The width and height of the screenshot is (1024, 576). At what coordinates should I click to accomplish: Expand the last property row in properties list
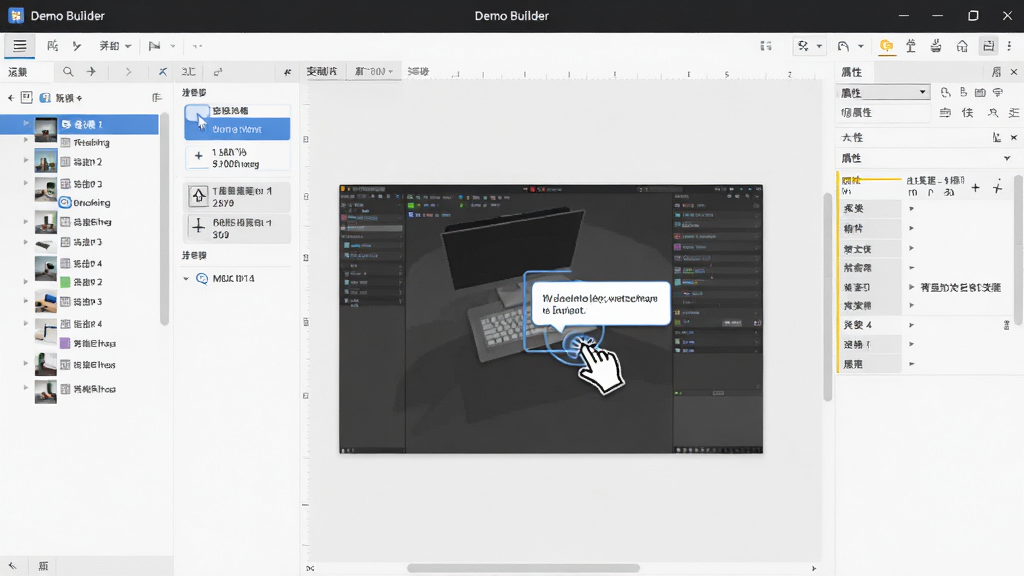[x=911, y=364]
